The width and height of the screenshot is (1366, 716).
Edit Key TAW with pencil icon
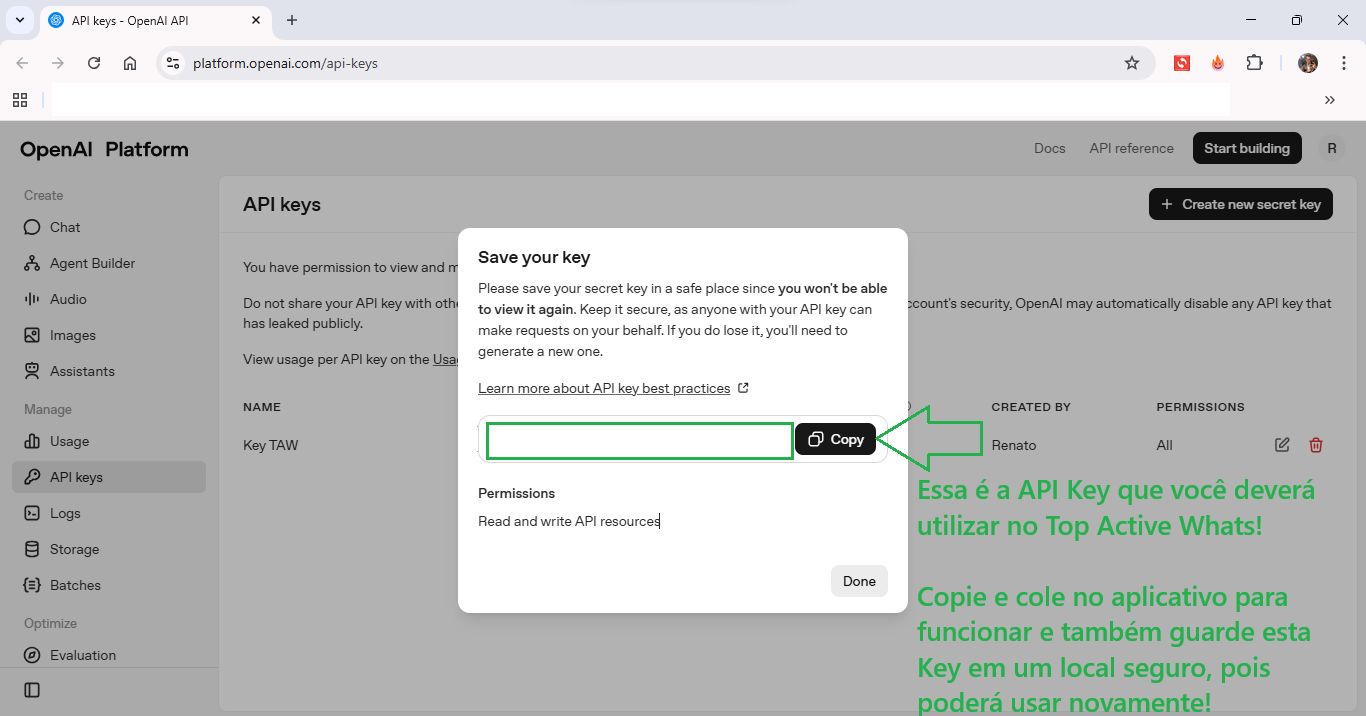(x=1281, y=445)
